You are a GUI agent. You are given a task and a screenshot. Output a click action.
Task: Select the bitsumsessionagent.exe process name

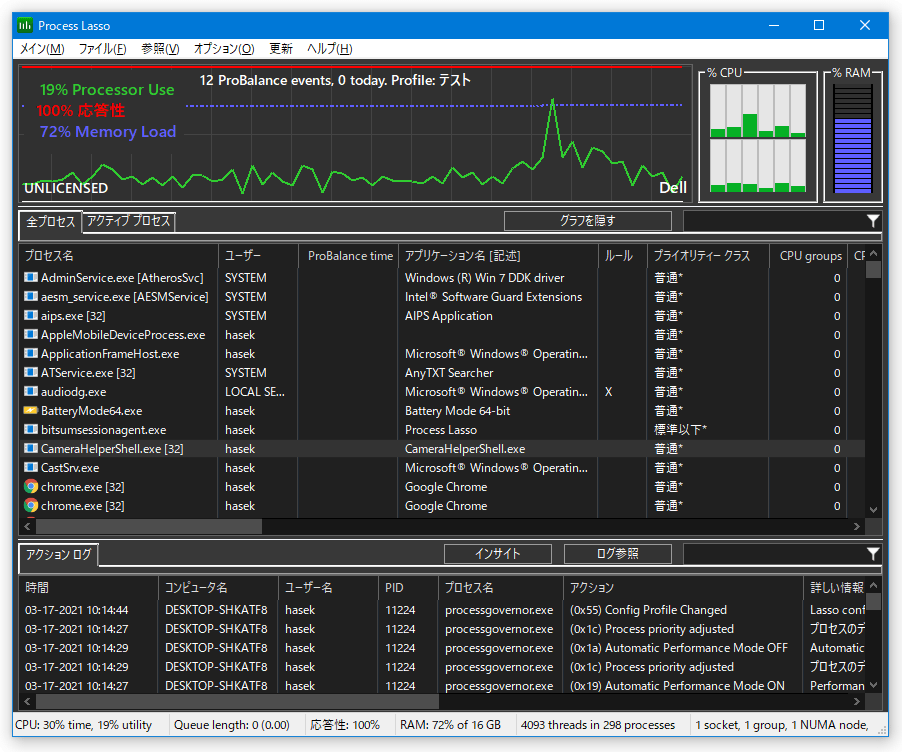click(x=104, y=430)
